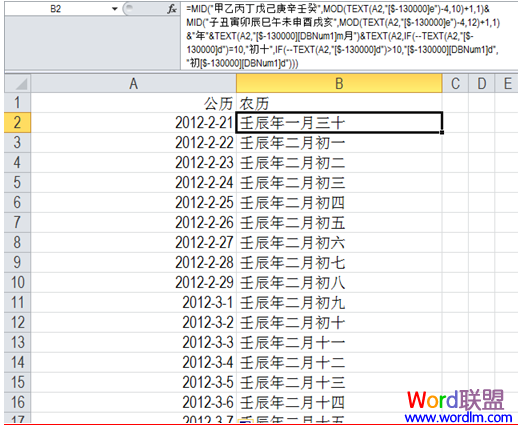
Task: Click cell 壬辰年二月初九
Action: coord(339,303)
